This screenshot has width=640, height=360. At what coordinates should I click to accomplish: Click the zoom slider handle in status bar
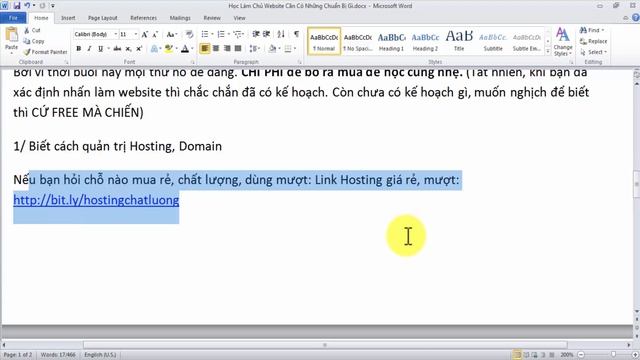click(613, 355)
